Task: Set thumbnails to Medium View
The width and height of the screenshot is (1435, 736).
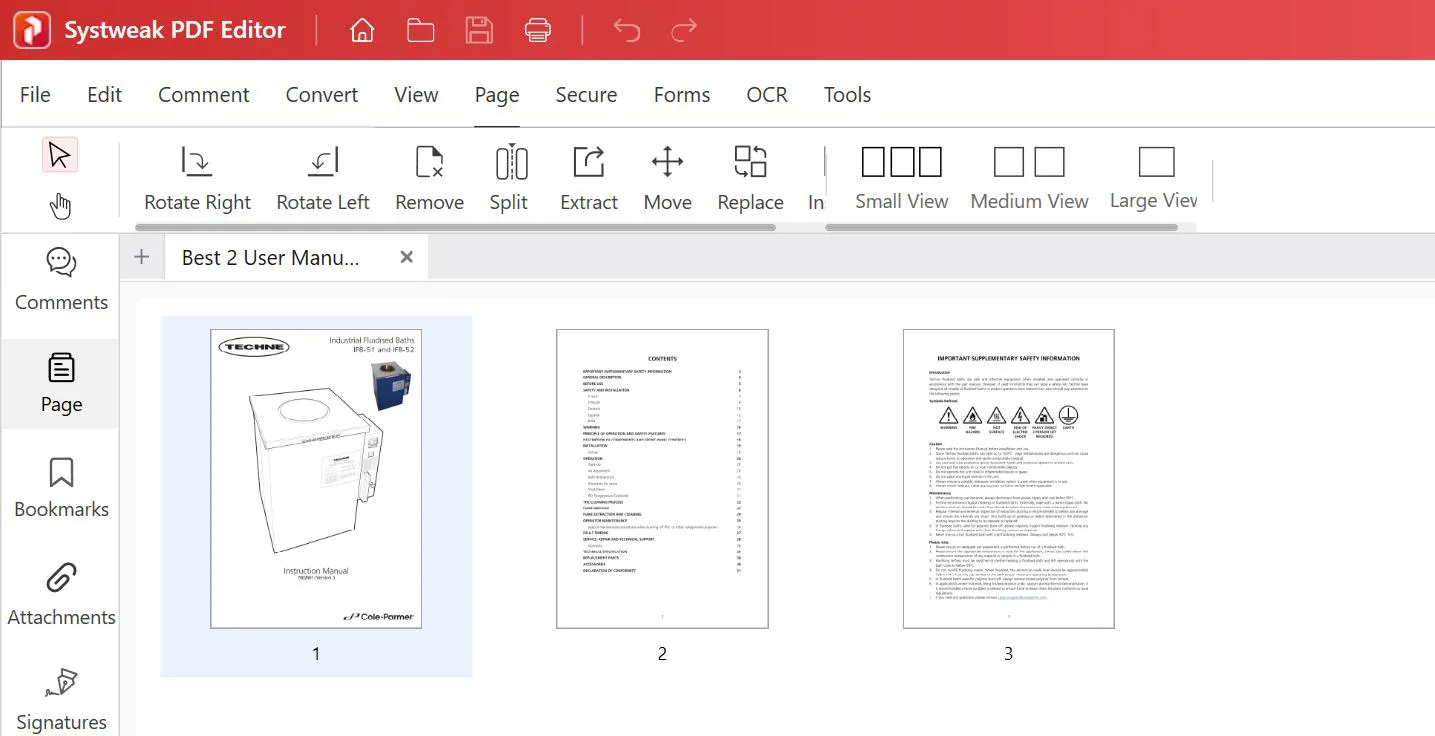Action: [1028, 163]
